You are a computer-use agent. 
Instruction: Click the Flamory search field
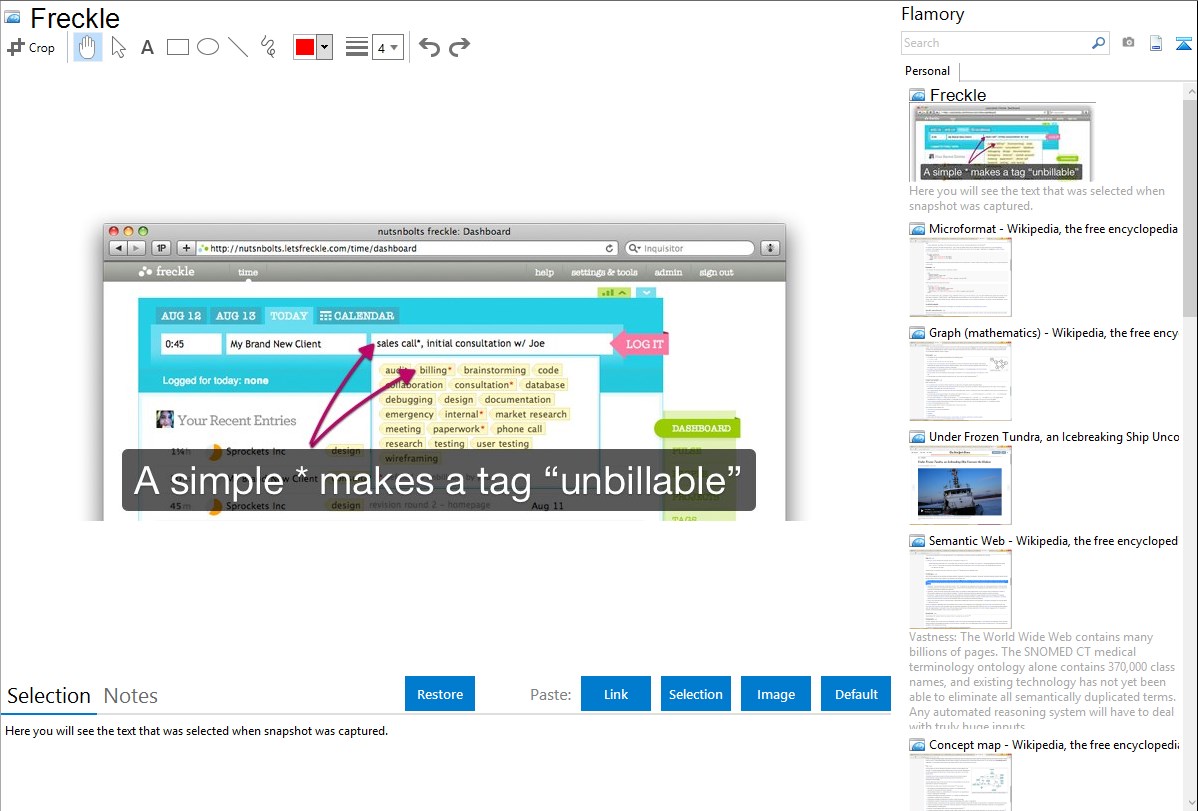point(995,43)
